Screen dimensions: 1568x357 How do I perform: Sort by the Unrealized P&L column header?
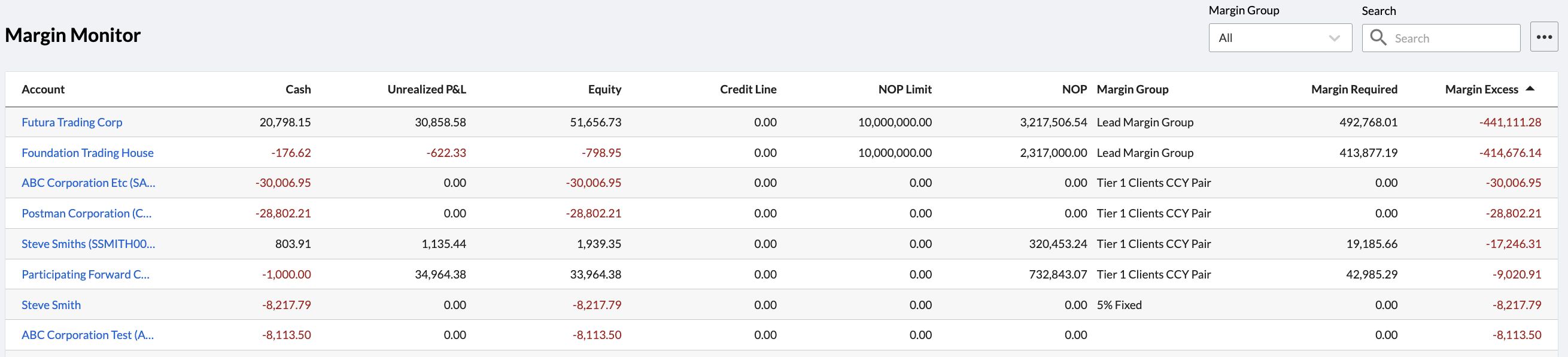point(426,90)
